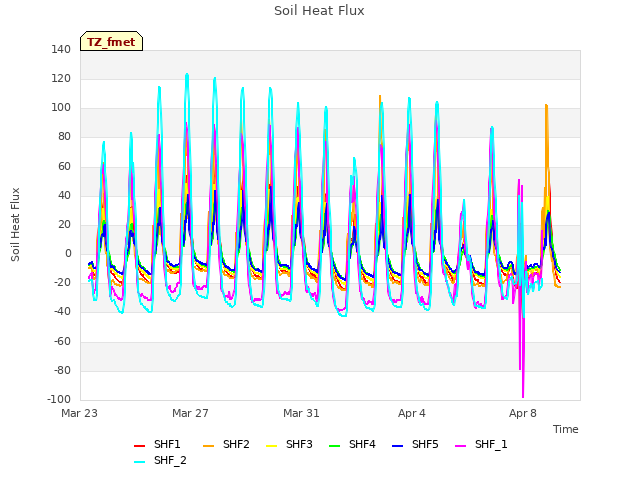Toggle SHF4 series via legend label

point(362,444)
